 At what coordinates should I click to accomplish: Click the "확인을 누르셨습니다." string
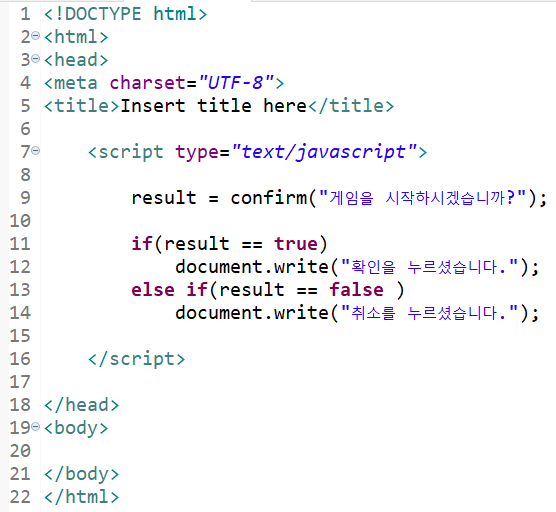(429, 267)
